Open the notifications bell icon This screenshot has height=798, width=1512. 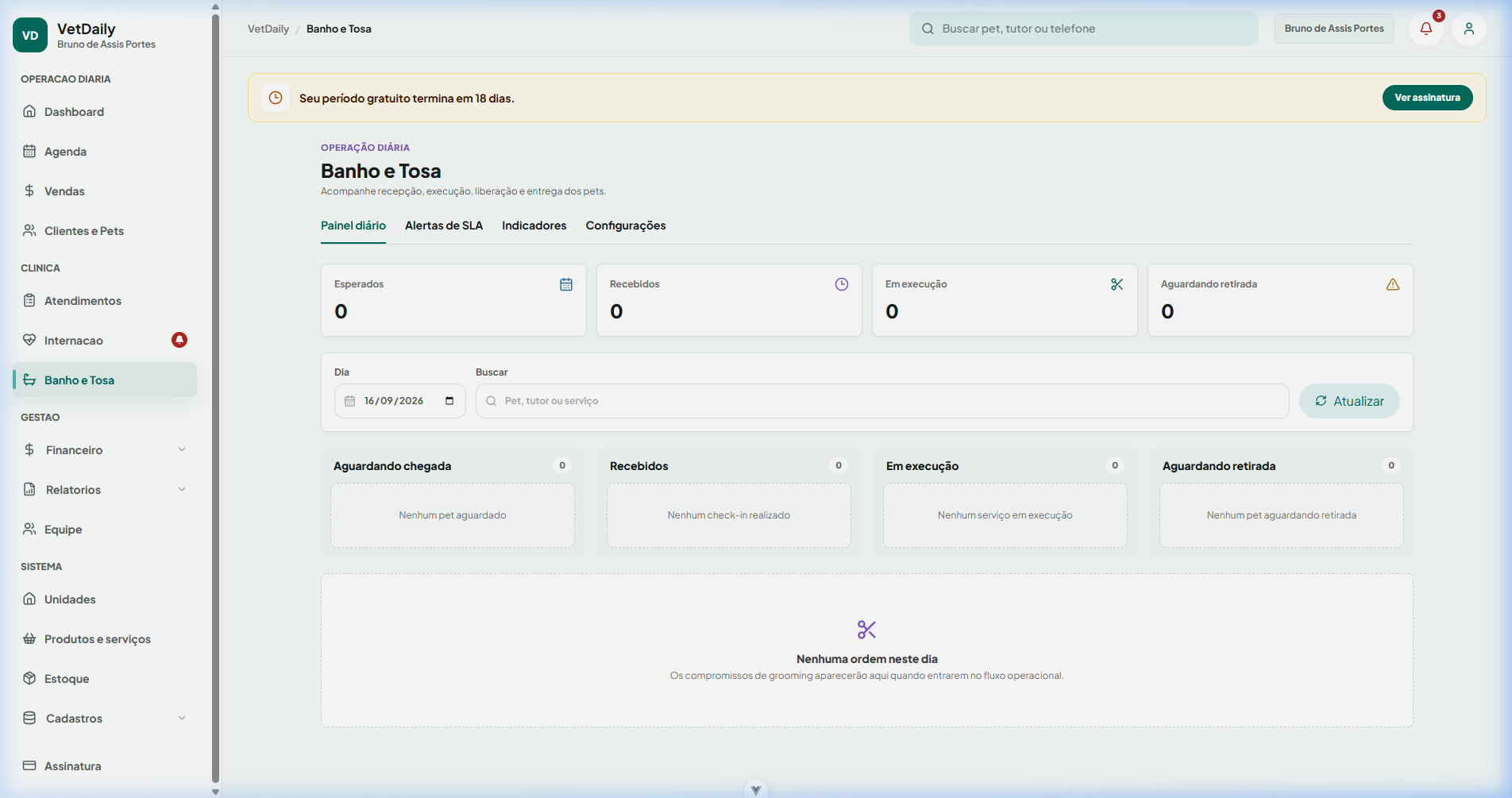(1426, 29)
